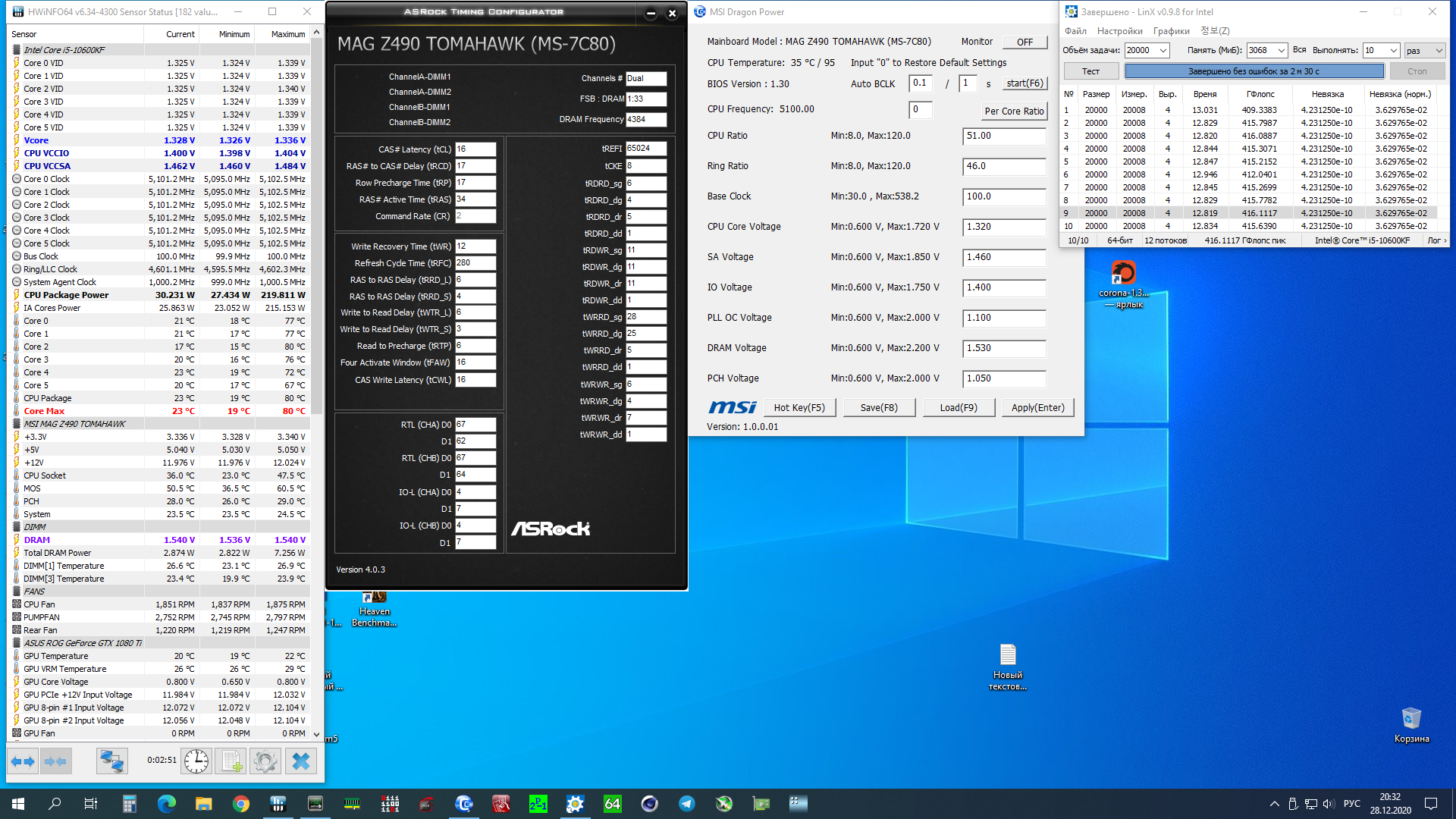Screen dimensions: 1456x819
Task: Click HWiNFO blue X close-sensors icon
Action: tap(301, 761)
